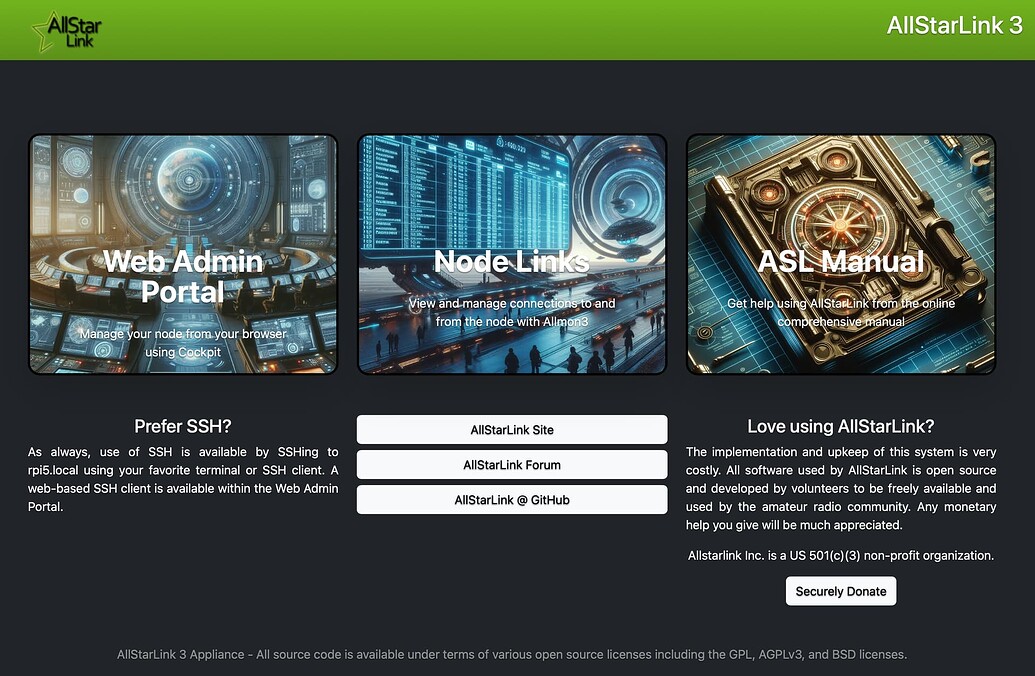The width and height of the screenshot is (1035, 676).
Task: Click the brass emblem image in ASL Manual
Action: (x=840, y=200)
